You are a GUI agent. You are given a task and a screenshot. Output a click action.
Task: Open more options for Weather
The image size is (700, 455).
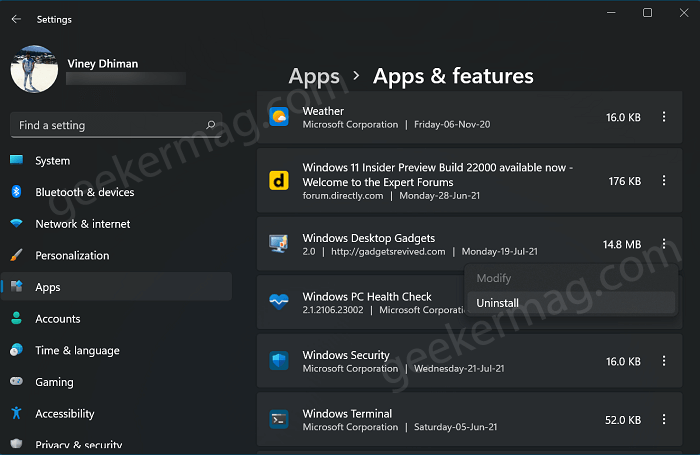point(664,117)
